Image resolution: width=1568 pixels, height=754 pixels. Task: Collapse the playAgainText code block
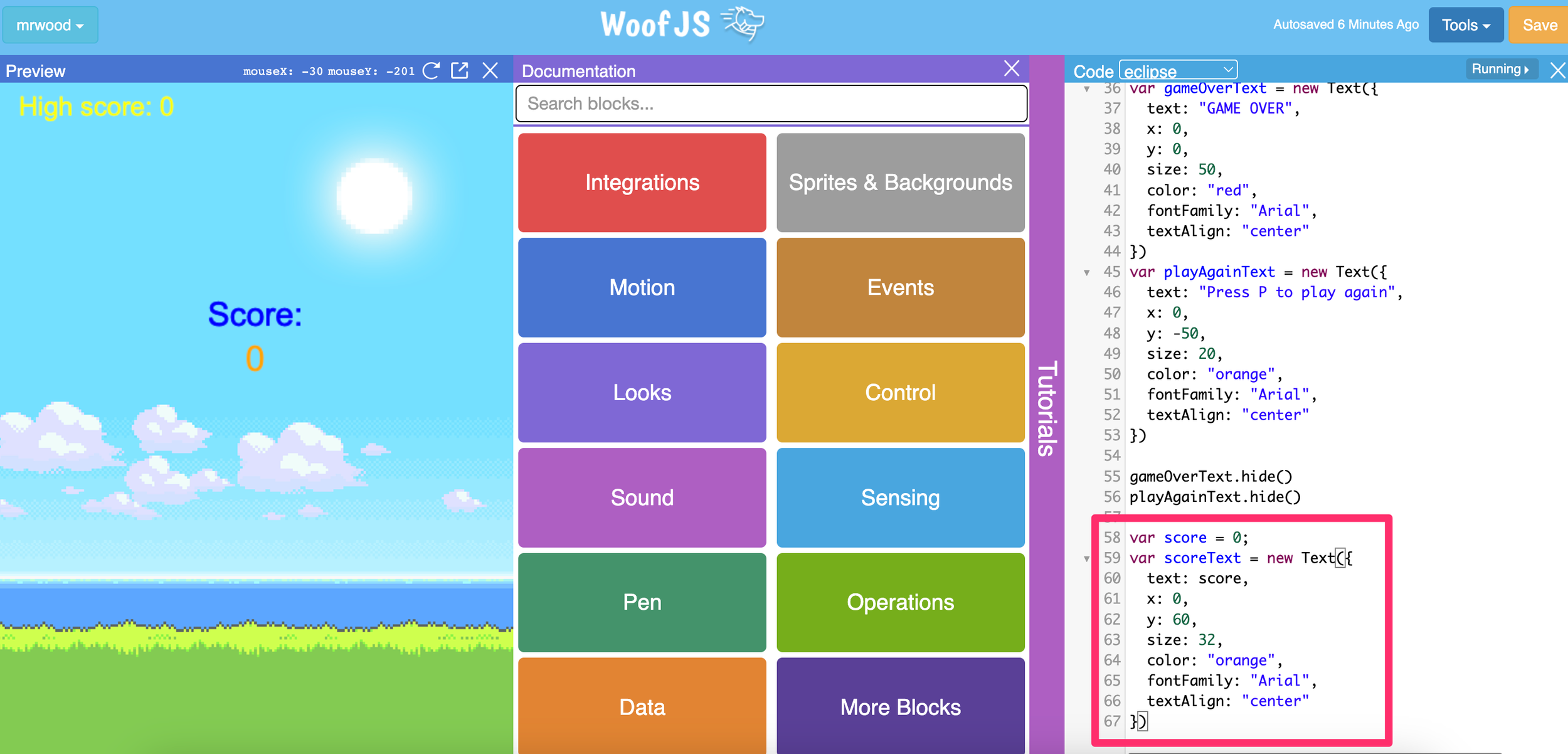click(1087, 272)
